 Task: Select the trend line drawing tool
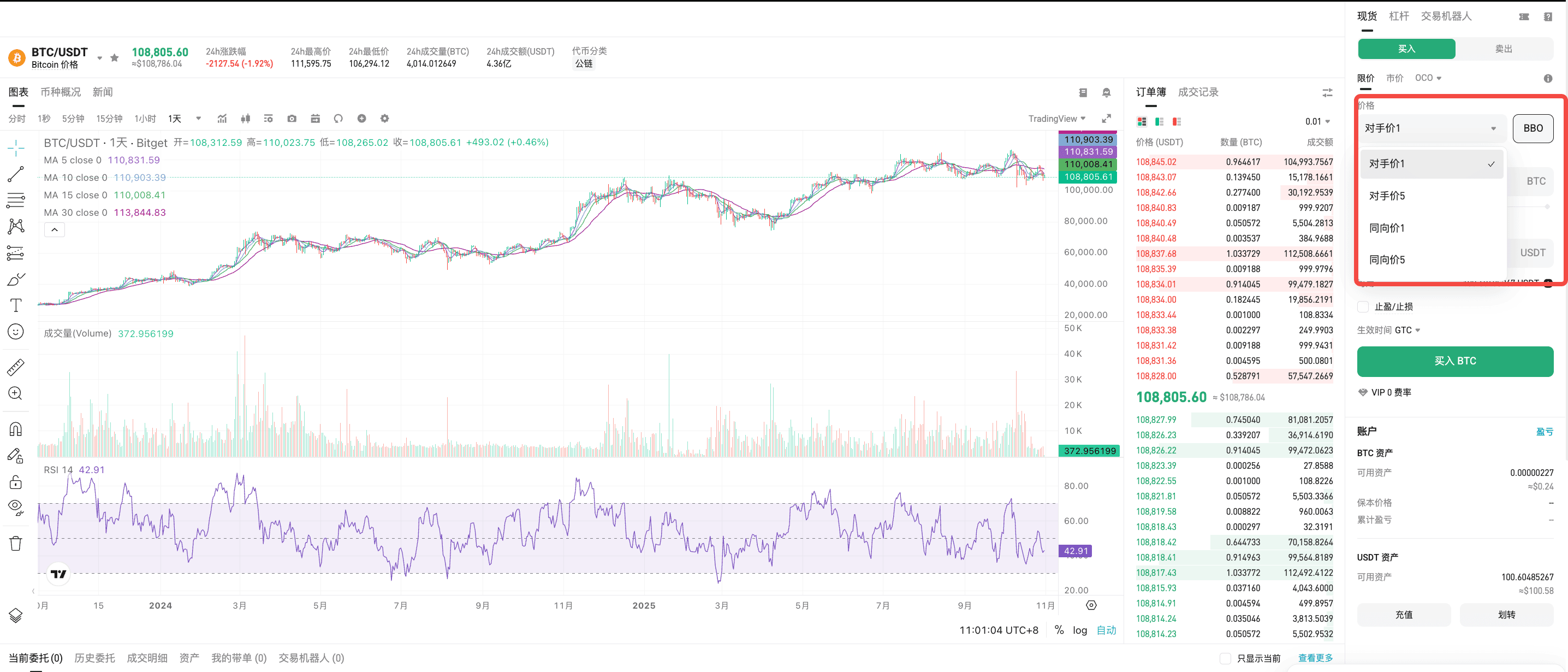pos(16,174)
